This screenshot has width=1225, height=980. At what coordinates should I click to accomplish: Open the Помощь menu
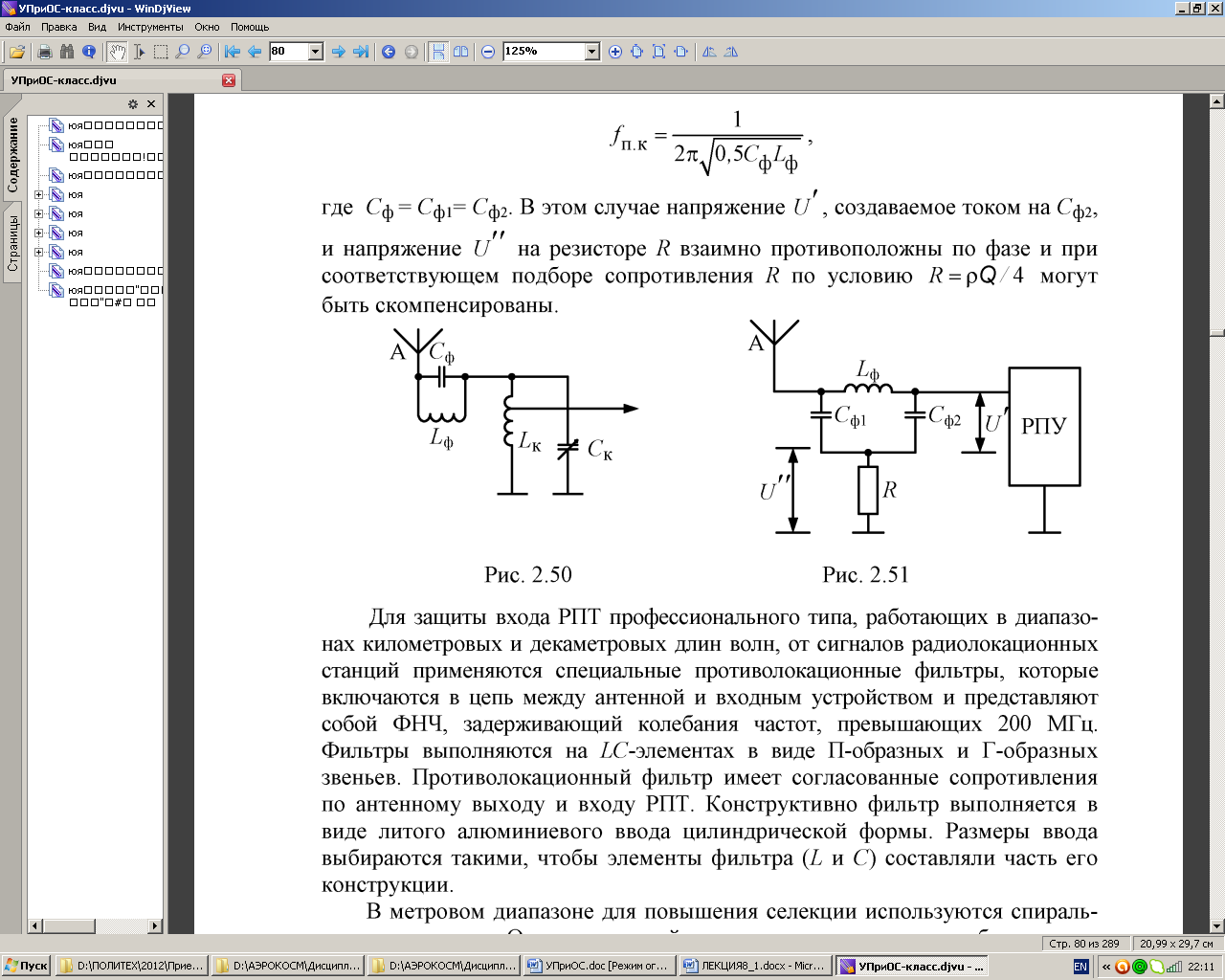coord(250,27)
